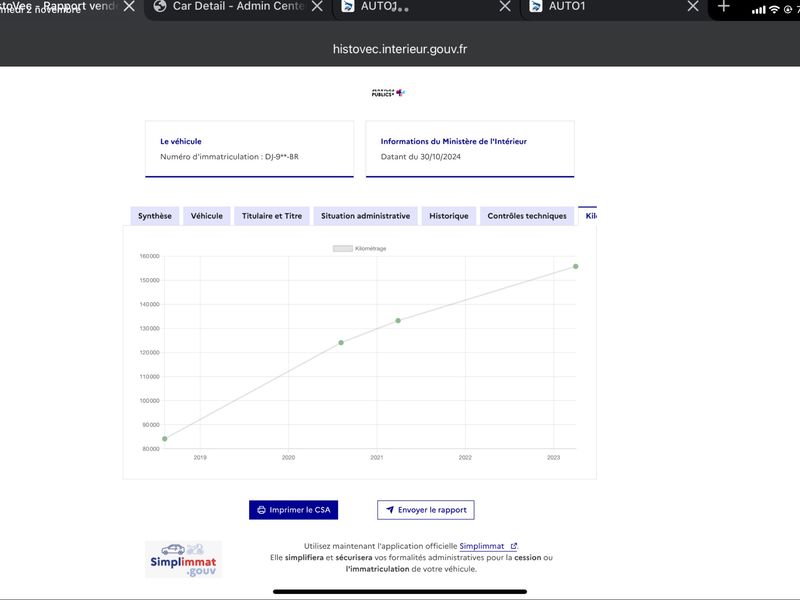800x600 pixels.
Task: Close the HistoVec Rapport vendeur browser tab
Action: click(x=130, y=6)
